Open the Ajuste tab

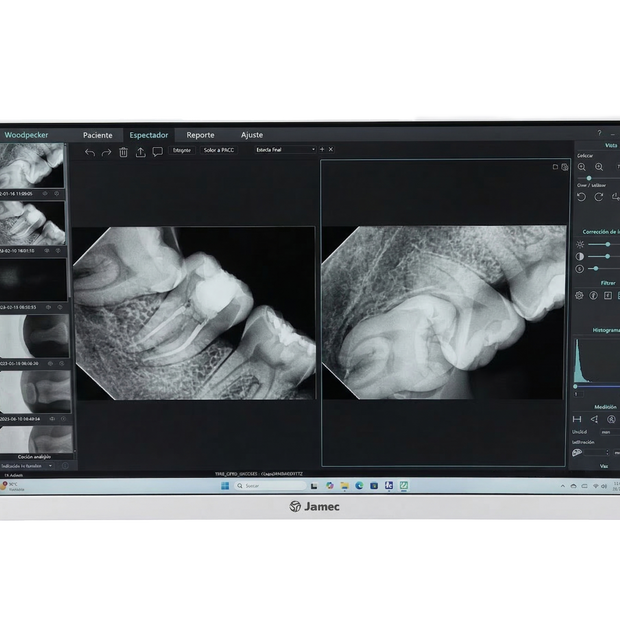tap(252, 135)
